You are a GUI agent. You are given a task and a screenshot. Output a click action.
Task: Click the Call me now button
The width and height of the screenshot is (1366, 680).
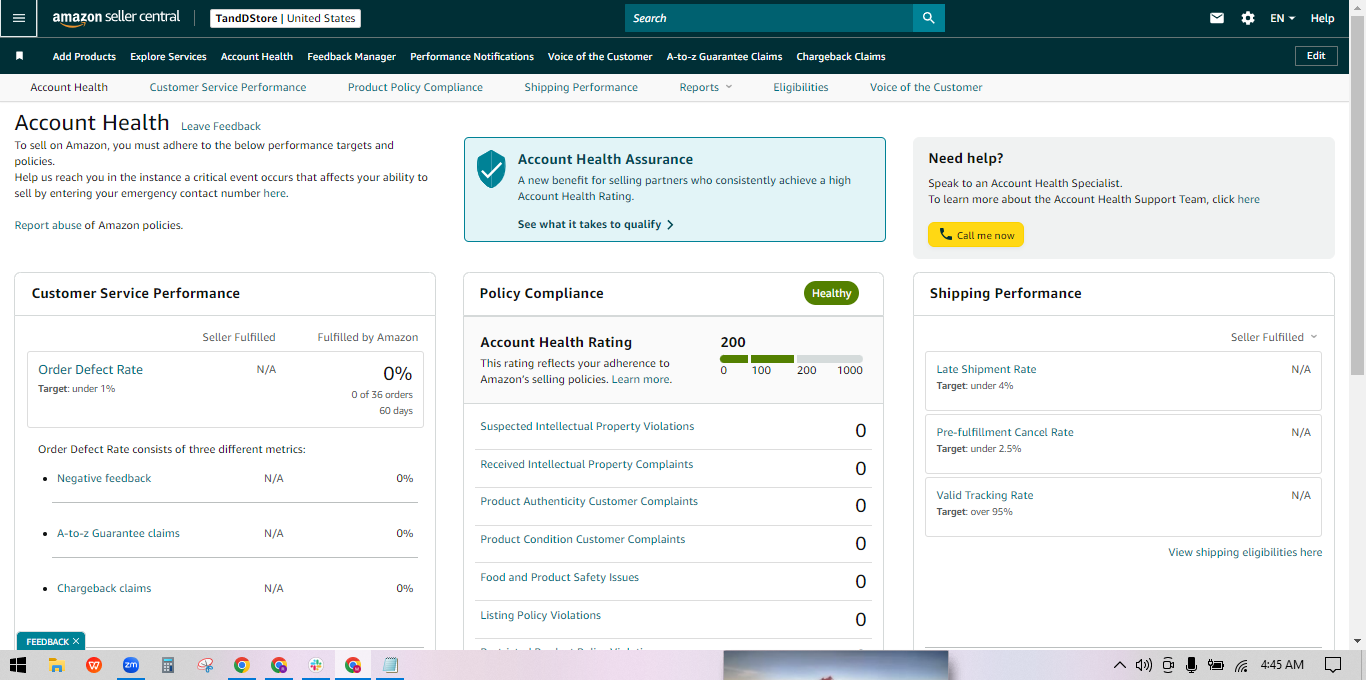point(976,235)
